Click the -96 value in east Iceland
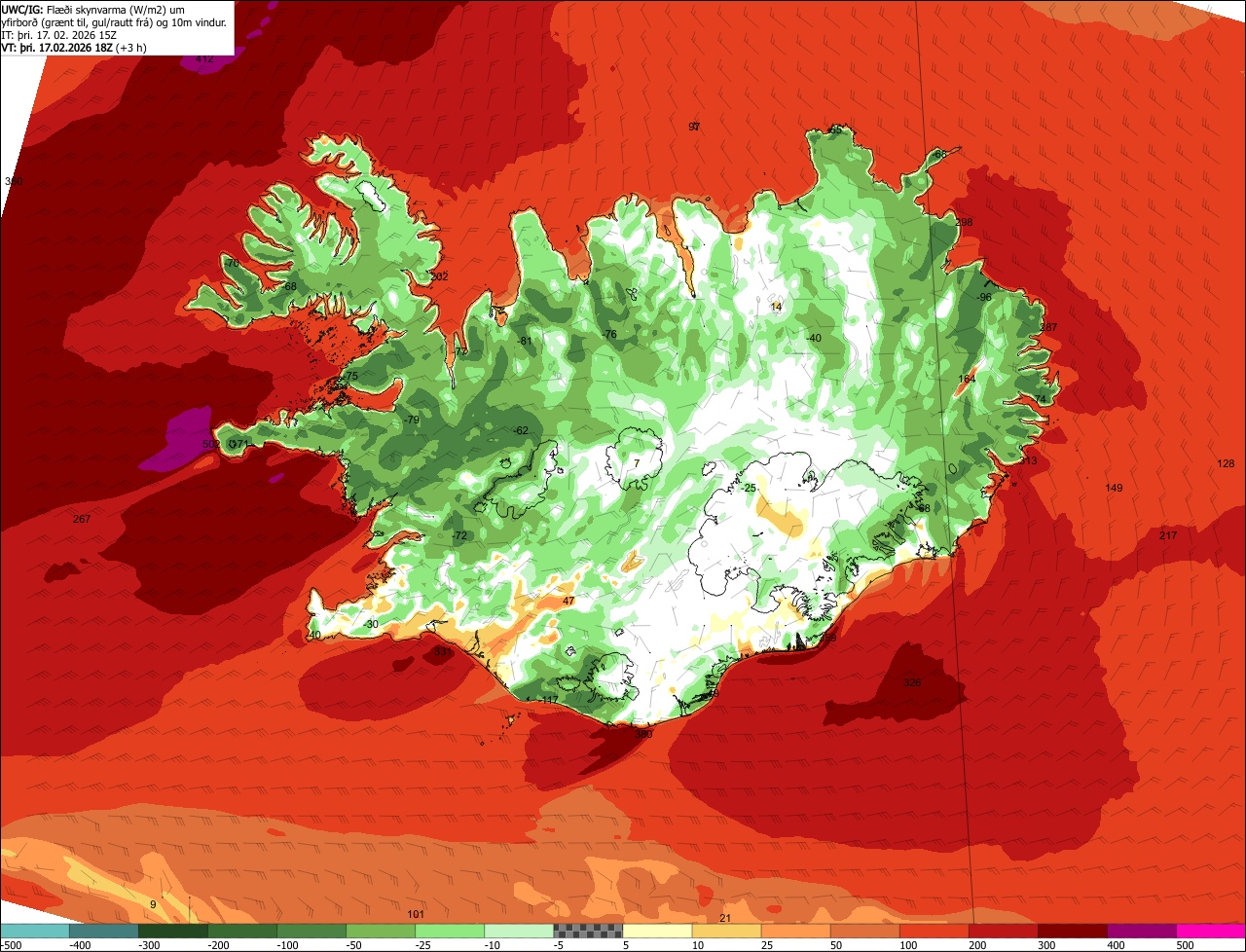 point(984,297)
